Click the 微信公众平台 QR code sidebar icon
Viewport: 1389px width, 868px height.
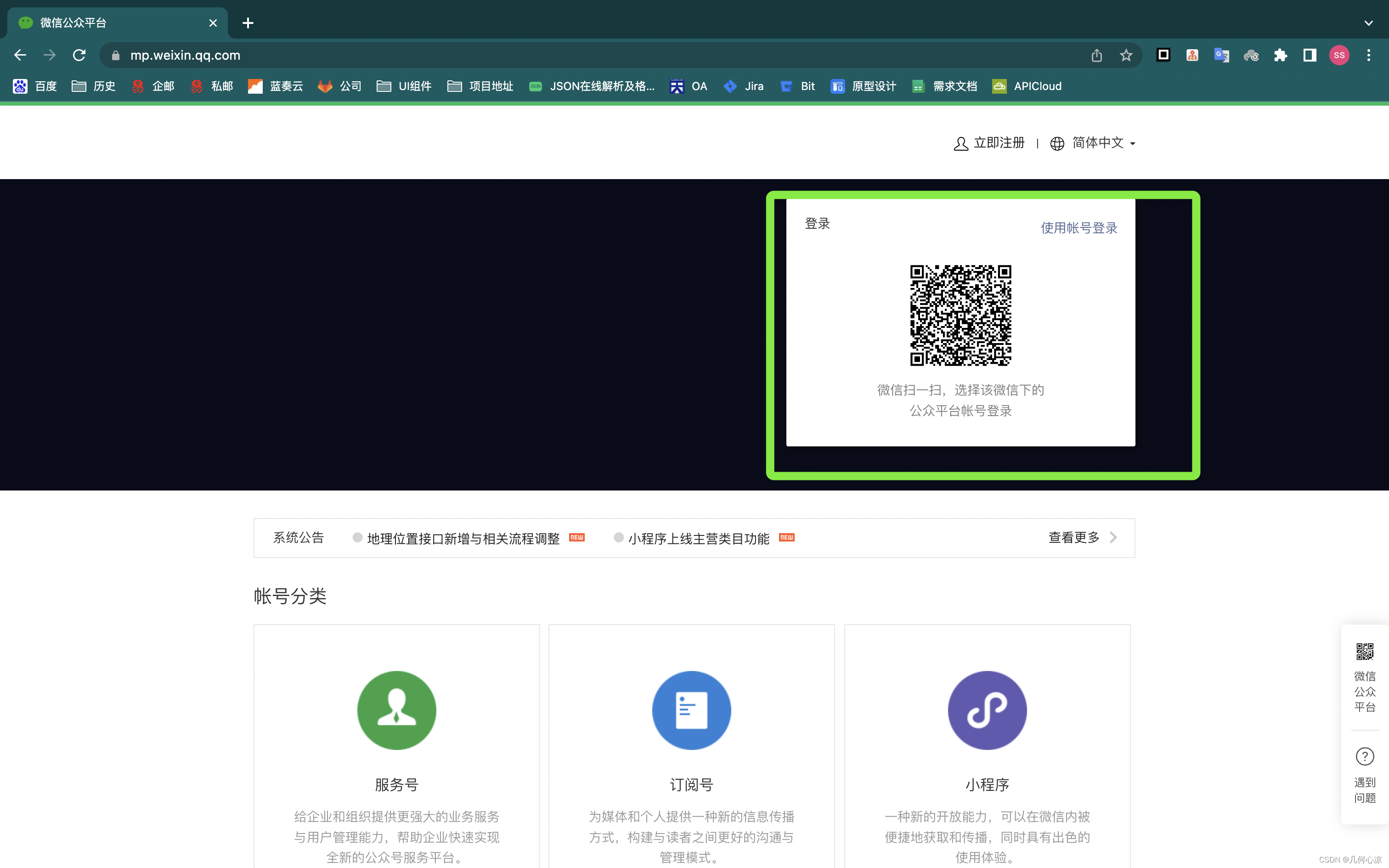[1365, 652]
